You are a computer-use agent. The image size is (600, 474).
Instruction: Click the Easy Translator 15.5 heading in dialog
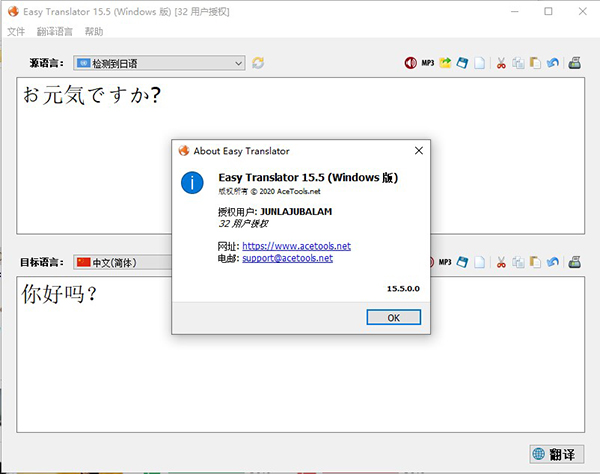click(x=308, y=178)
